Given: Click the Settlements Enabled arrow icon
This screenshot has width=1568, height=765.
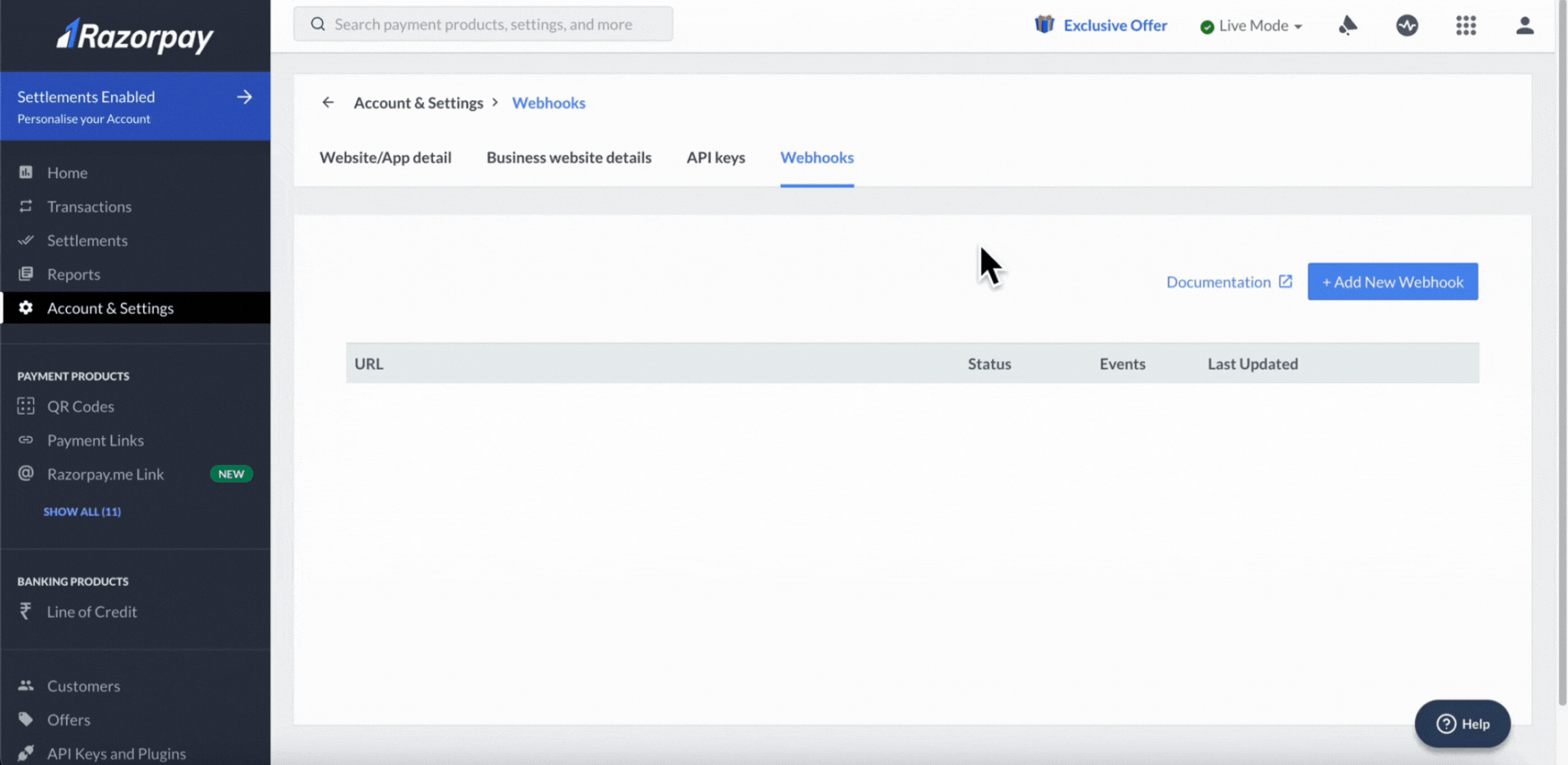Looking at the screenshot, I should point(244,97).
